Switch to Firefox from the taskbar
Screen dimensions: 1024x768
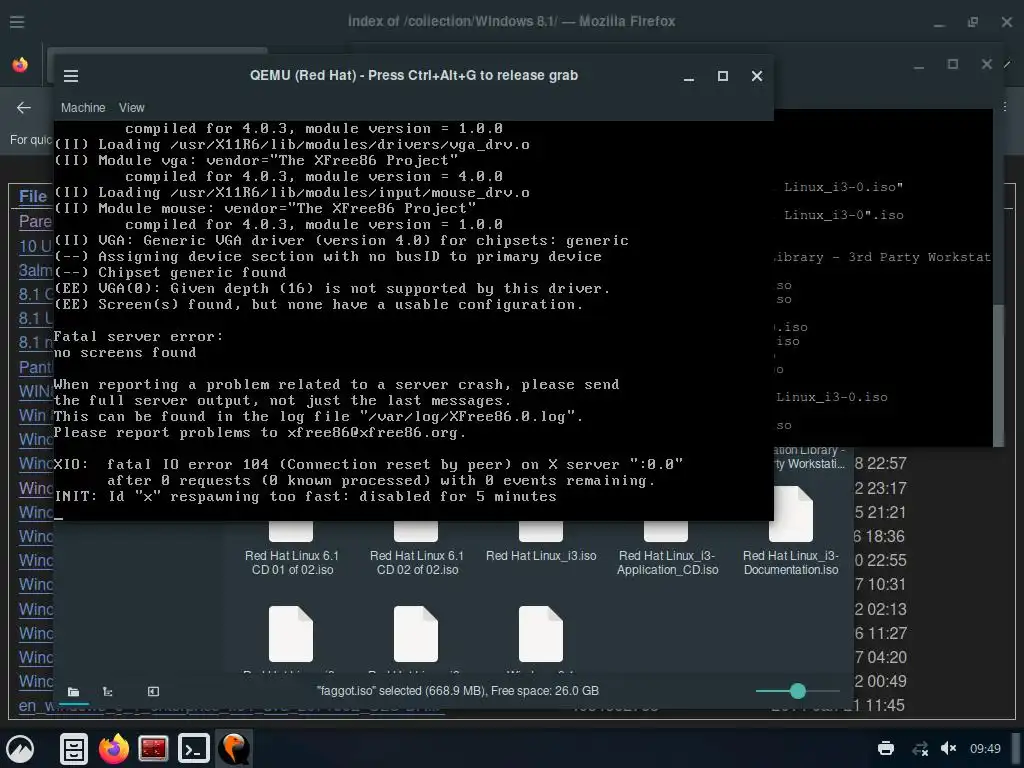pos(114,748)
